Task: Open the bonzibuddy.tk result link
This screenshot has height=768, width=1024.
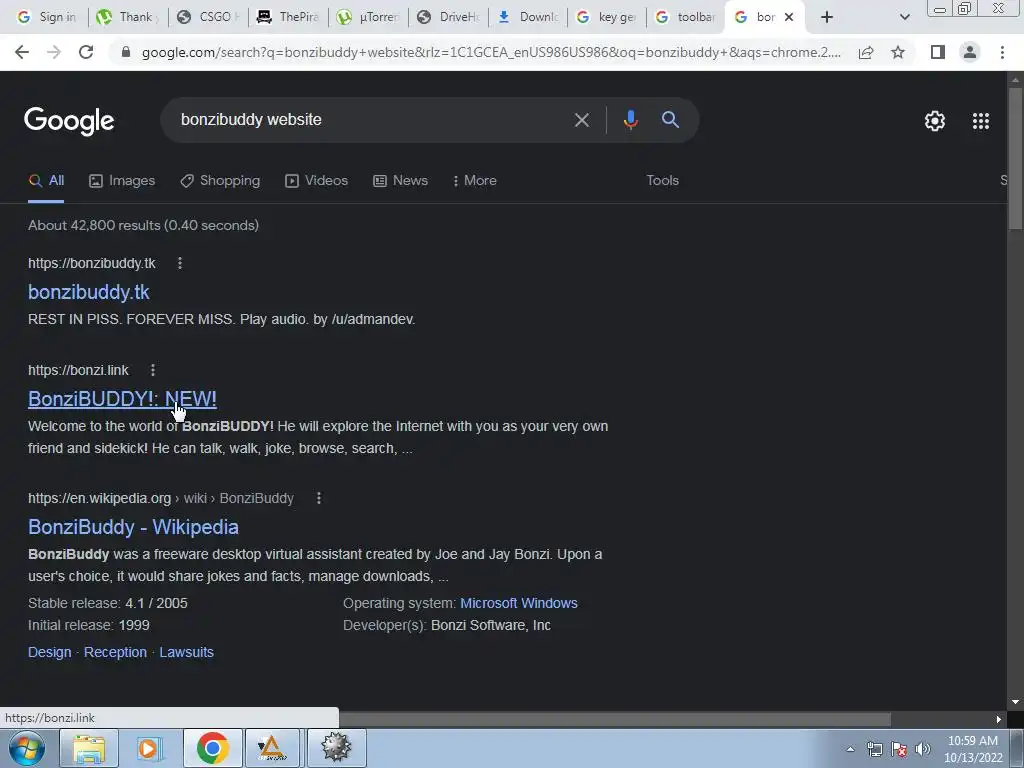Action: click(x=89, y=293)
